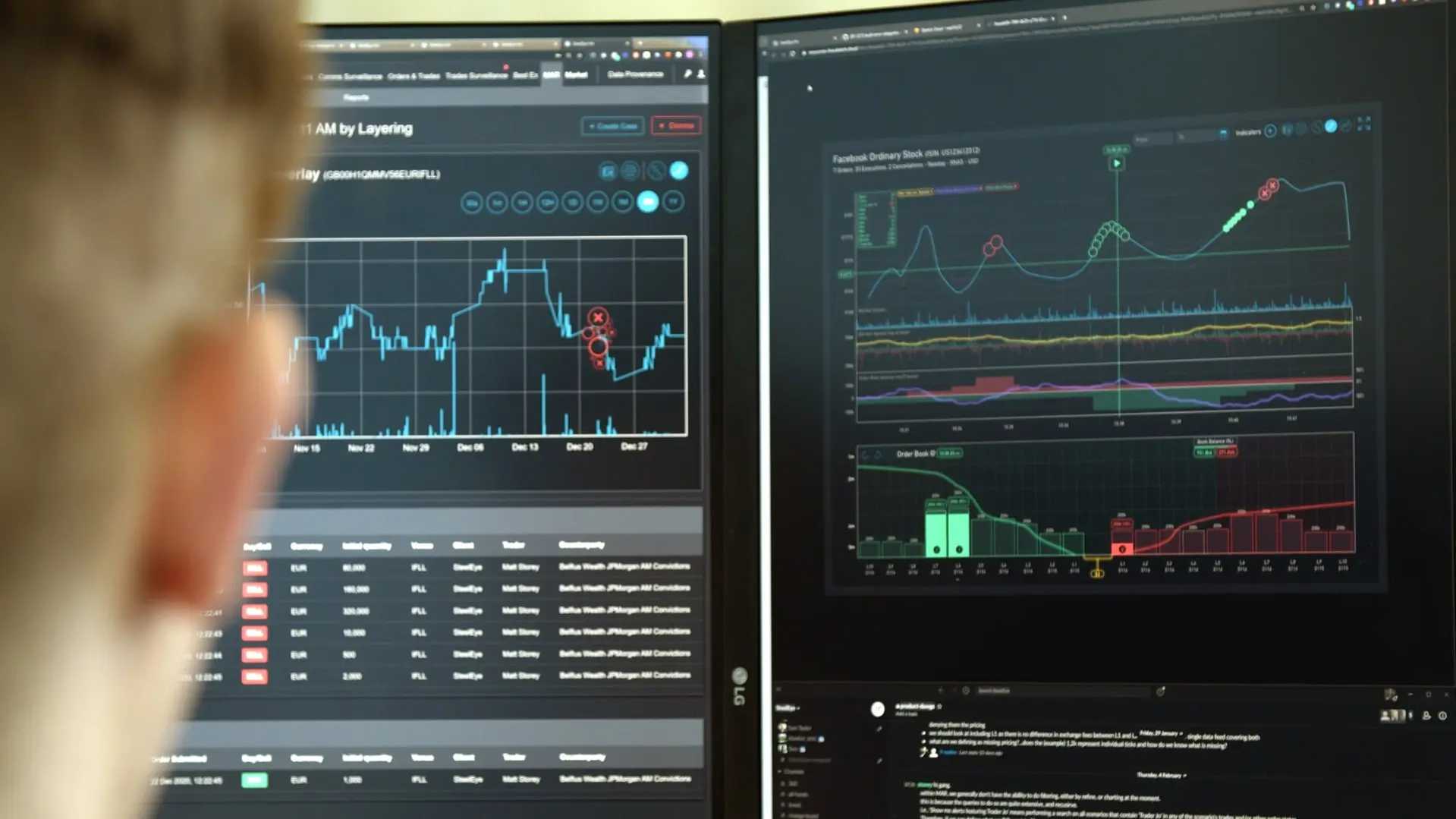This screenshot has width=1456, height=819.
Task: Toggle the highlighted cyan check overlay icon
Action: pos(679,171)
